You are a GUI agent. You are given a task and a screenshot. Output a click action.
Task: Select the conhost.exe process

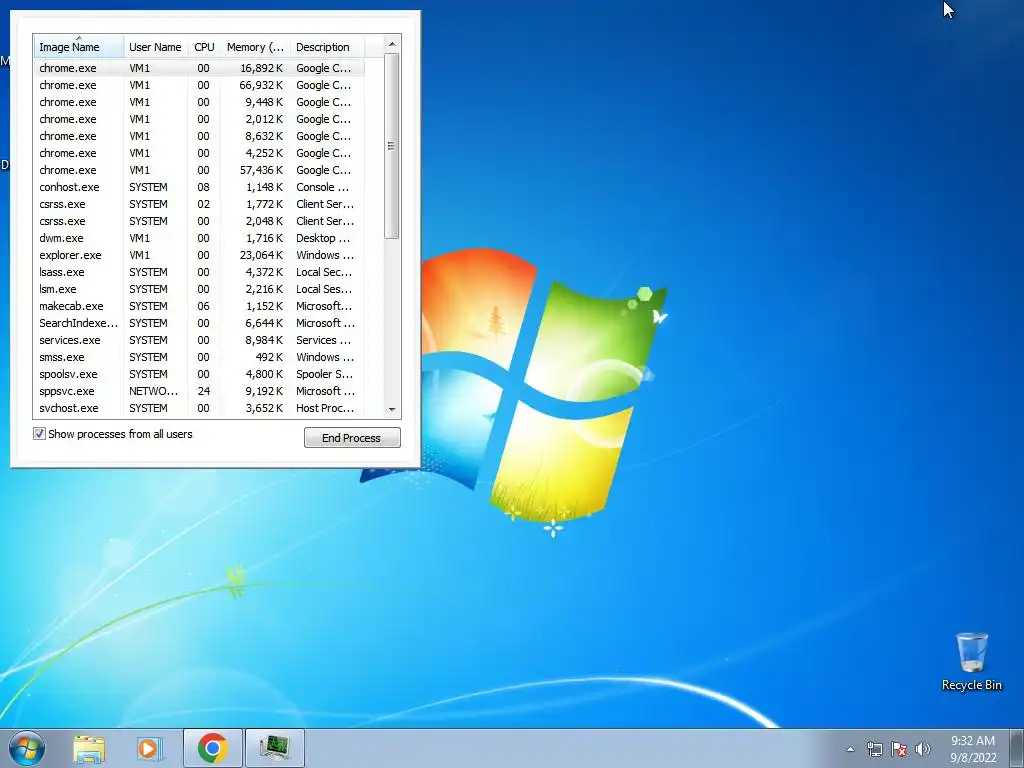click(199, 187)
